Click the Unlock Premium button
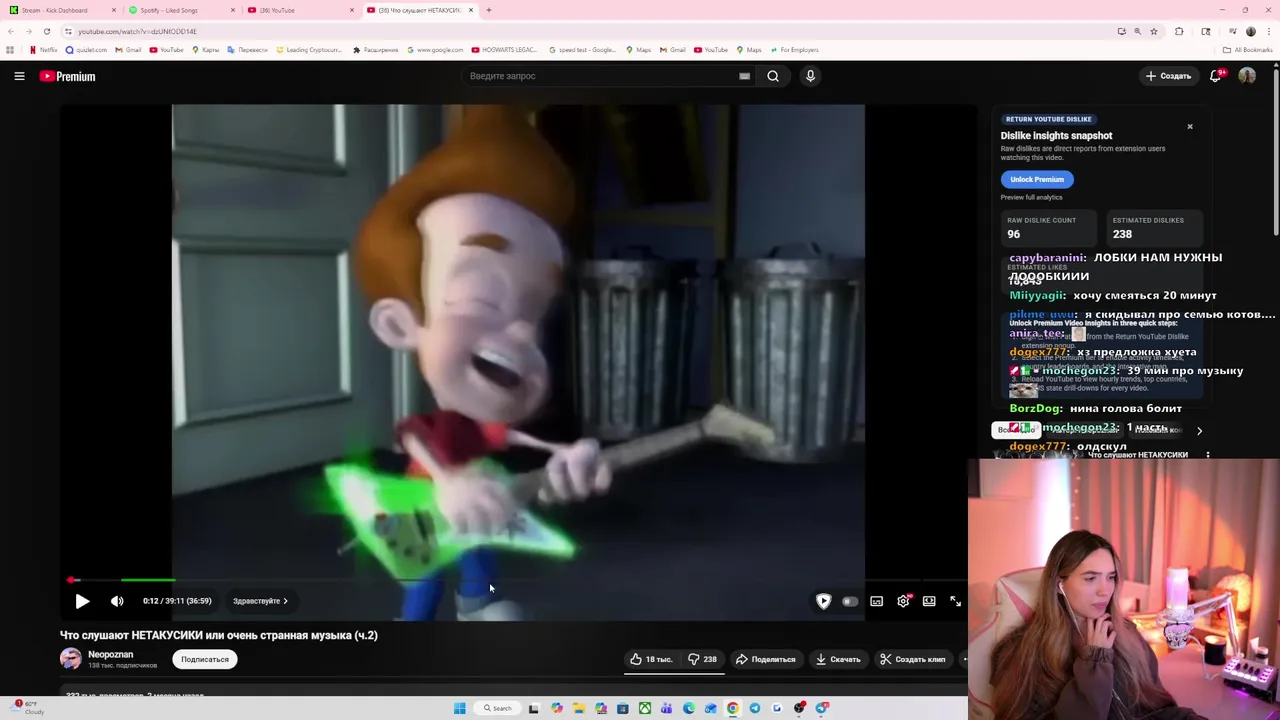This screenshot has height=720, width=1280. (1037, 179)
